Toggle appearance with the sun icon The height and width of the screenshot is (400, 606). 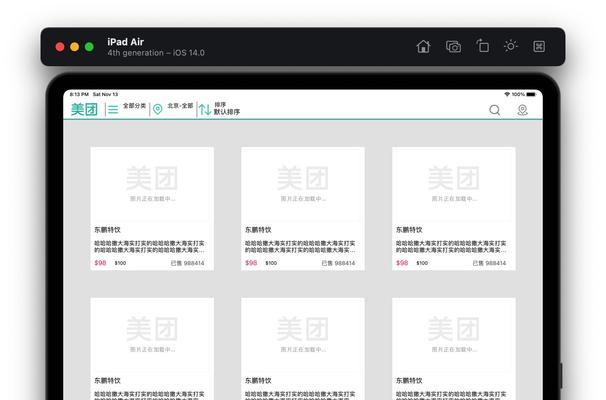pyautogui.click(x=511, y=46)
